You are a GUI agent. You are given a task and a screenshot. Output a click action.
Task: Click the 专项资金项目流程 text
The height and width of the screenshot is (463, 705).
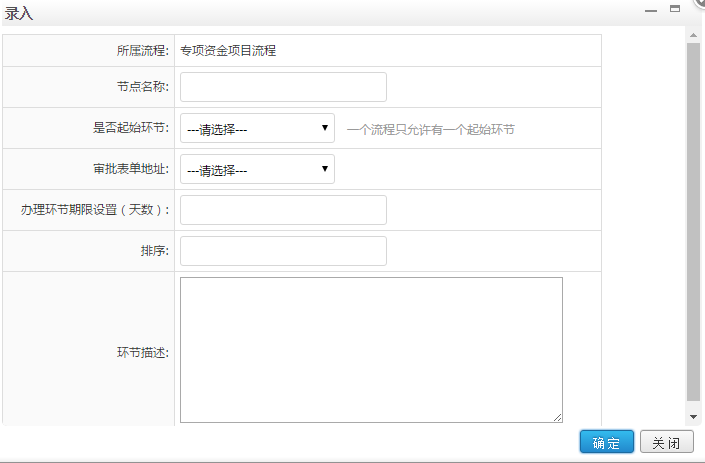pyautogui.click(x=228, y=51)
